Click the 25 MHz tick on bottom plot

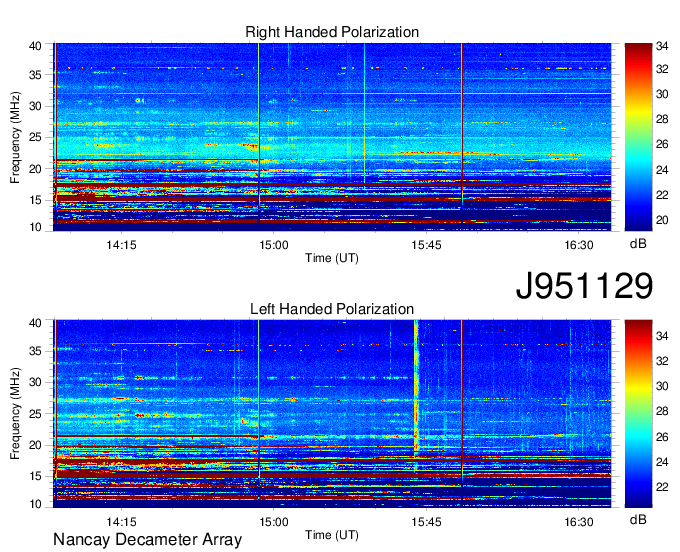pyautogui.click(x=35, y=414)
